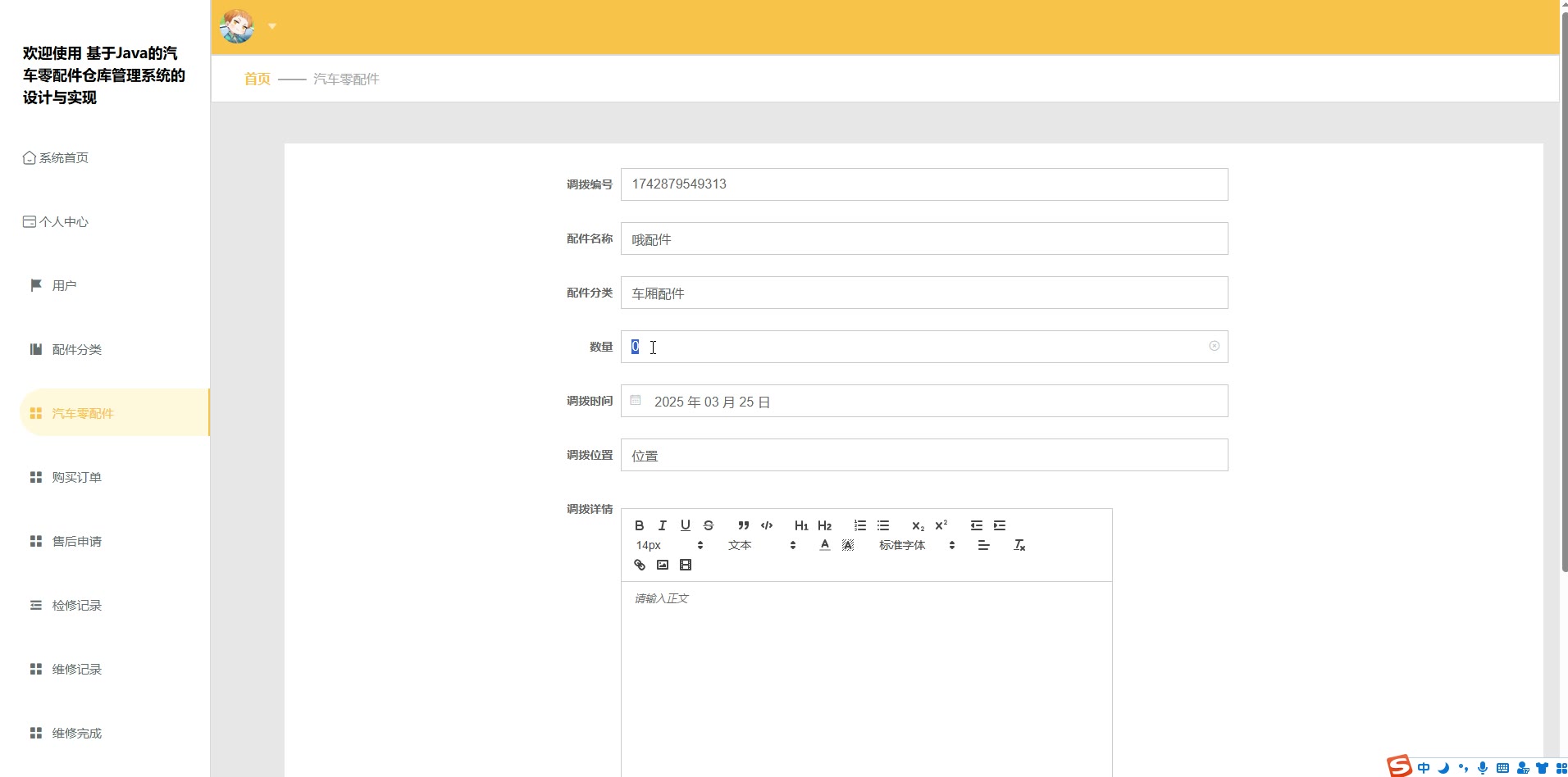Click the insert image icon
The height and width of the screenshot is (777, 1568).
663,565
